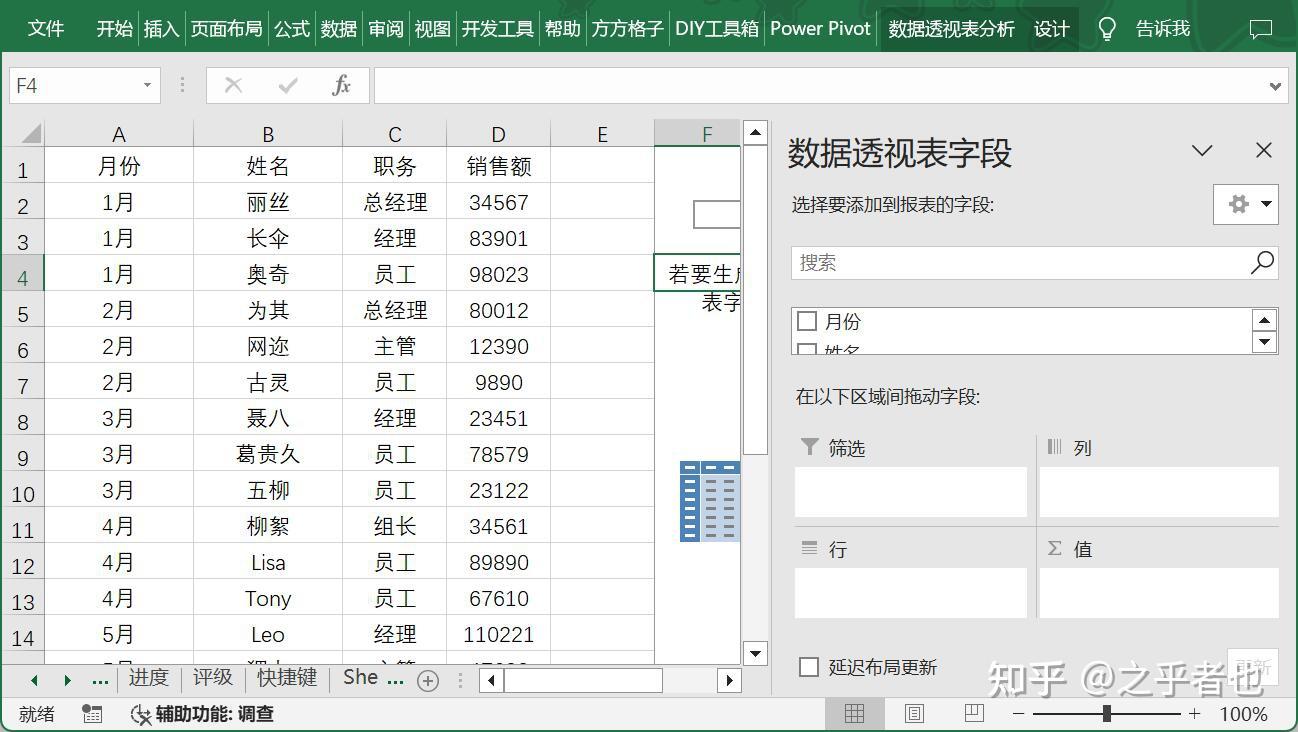Click the 辅助功能 accessibility icon in status bar
Screen dimensions: 1298x732
coord(140,715)
